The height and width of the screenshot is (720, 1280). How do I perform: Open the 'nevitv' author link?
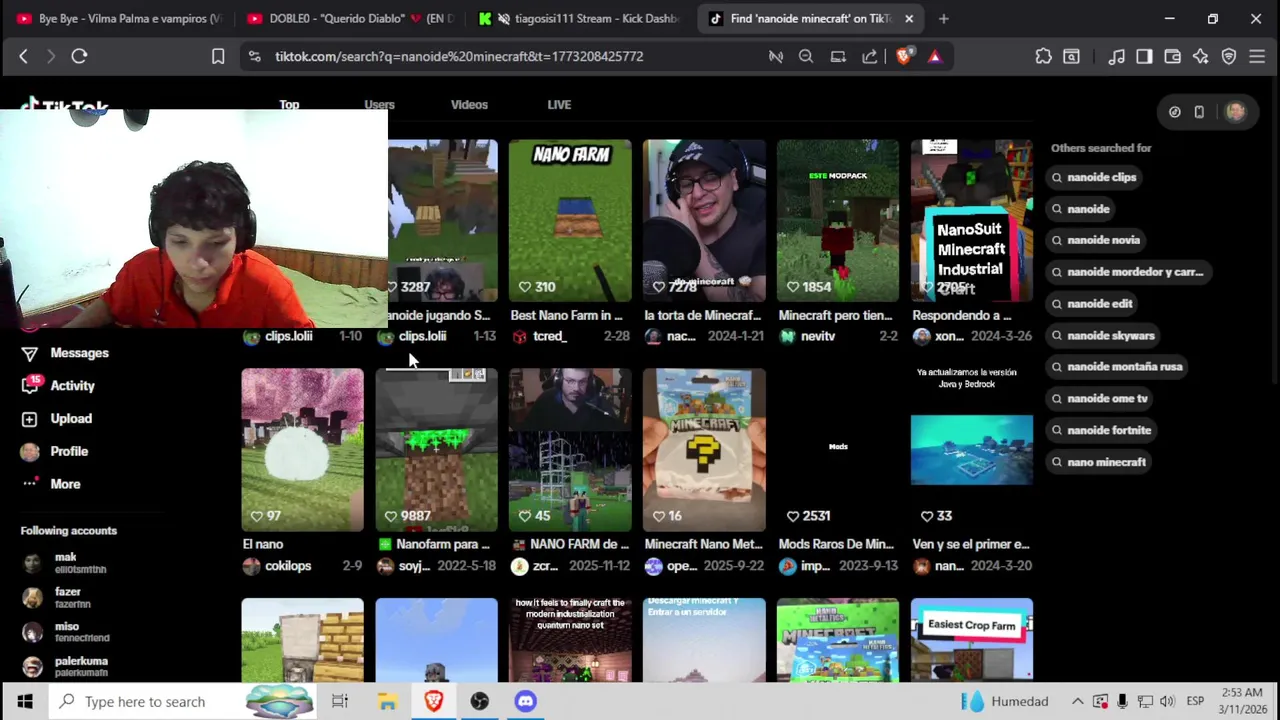[817, 336]
